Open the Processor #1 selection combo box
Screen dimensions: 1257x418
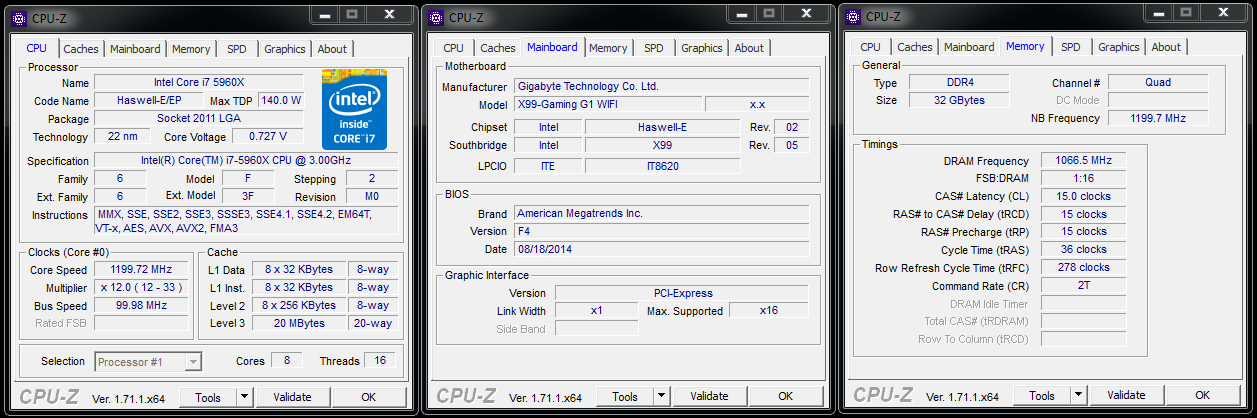pos(148,361)
